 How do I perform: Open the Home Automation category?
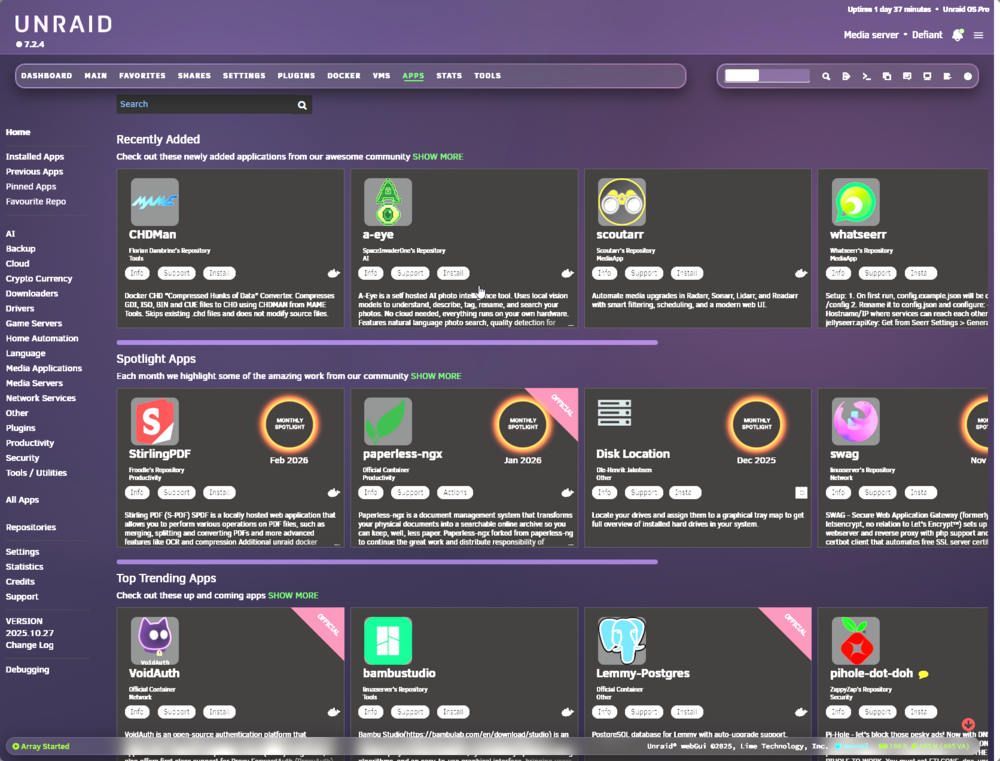coord(42,339)
